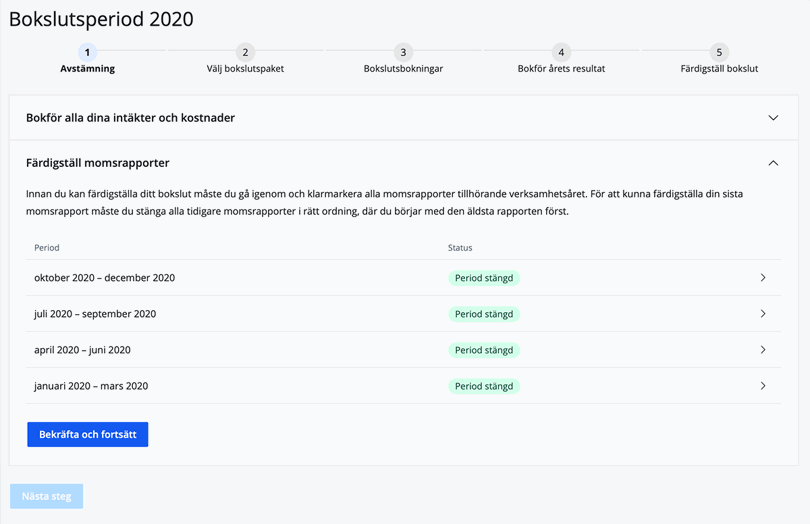The image size is (810, 524).
Task: Open step 4 Bokför årets resultat
Action: (x=561, y=52)
